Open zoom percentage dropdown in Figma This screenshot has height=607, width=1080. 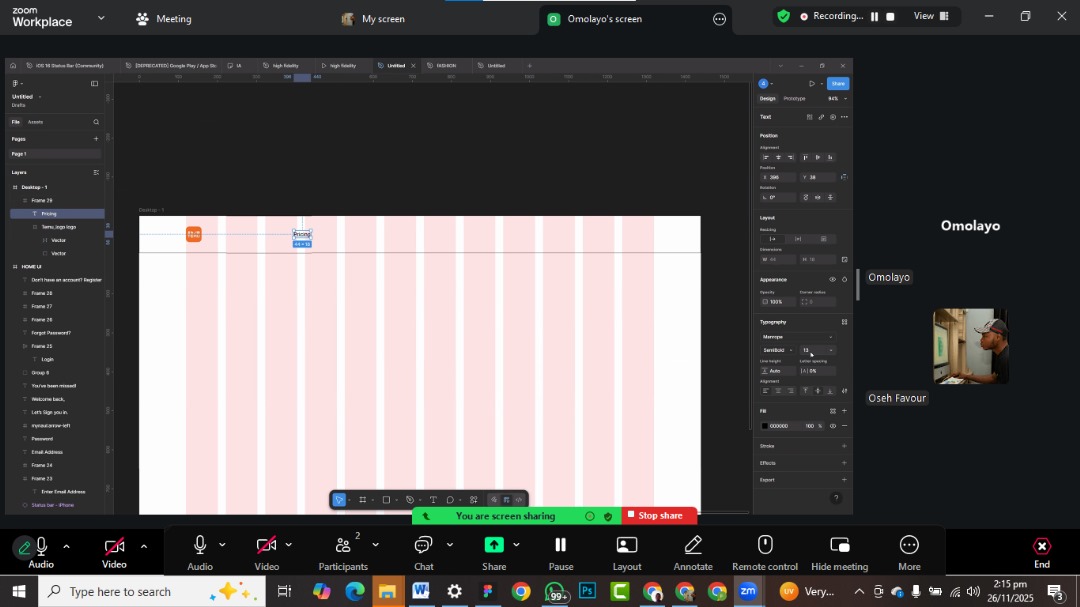coord(838,99)
